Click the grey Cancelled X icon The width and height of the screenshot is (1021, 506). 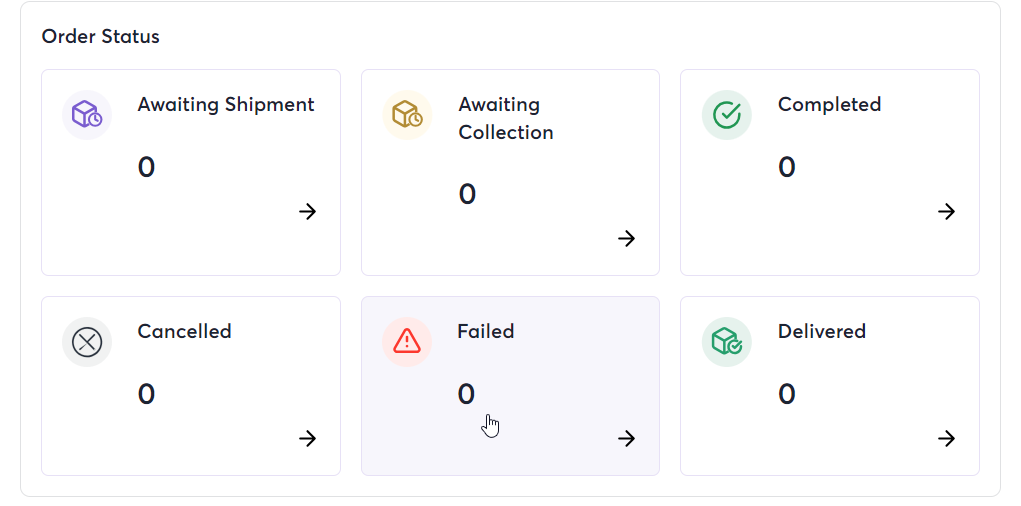point(87,342)
